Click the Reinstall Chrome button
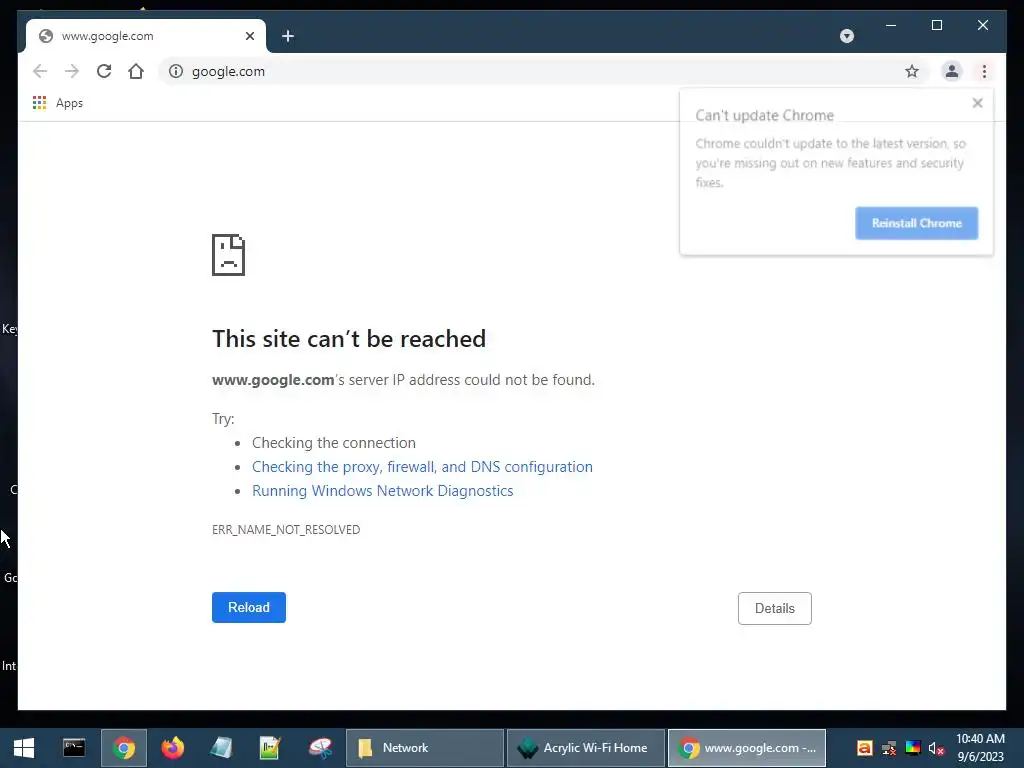Viewport: 1024px width, 768px height. [916, 223]
